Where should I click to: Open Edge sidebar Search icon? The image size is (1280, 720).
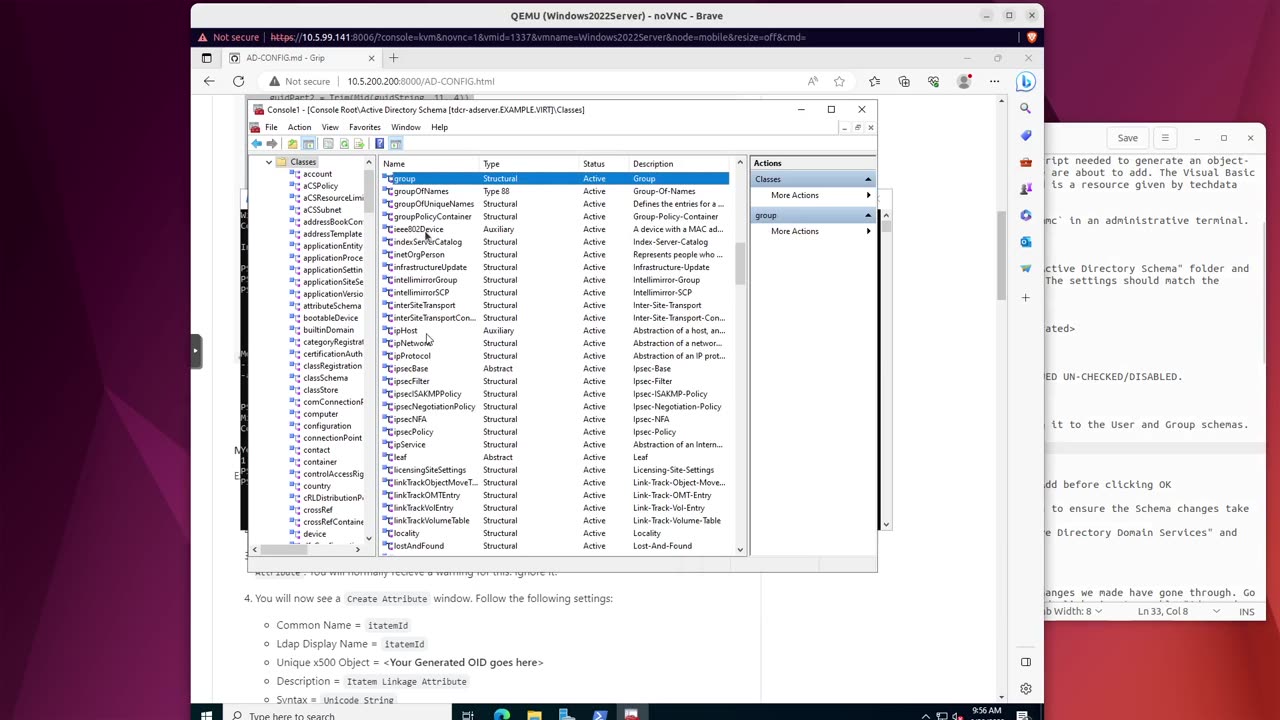coord(1025,108)
